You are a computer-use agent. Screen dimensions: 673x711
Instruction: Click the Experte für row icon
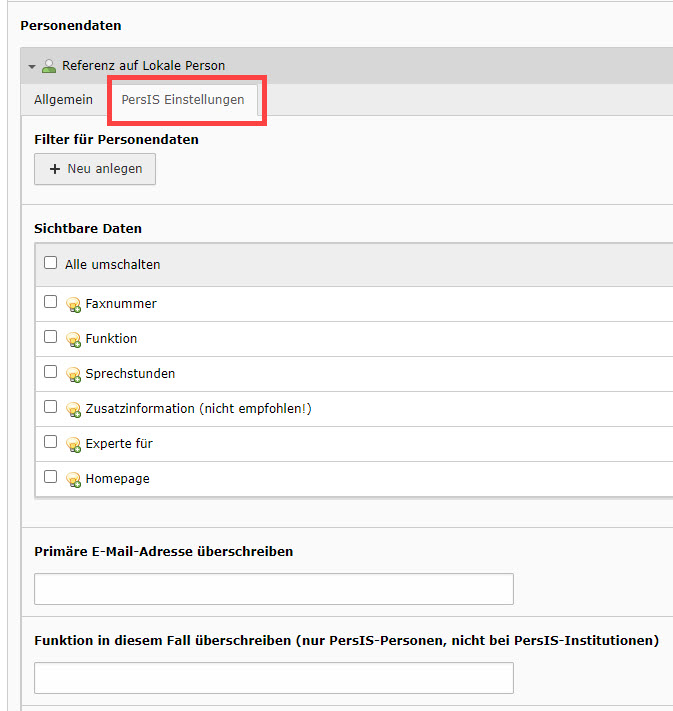[73, 444]
